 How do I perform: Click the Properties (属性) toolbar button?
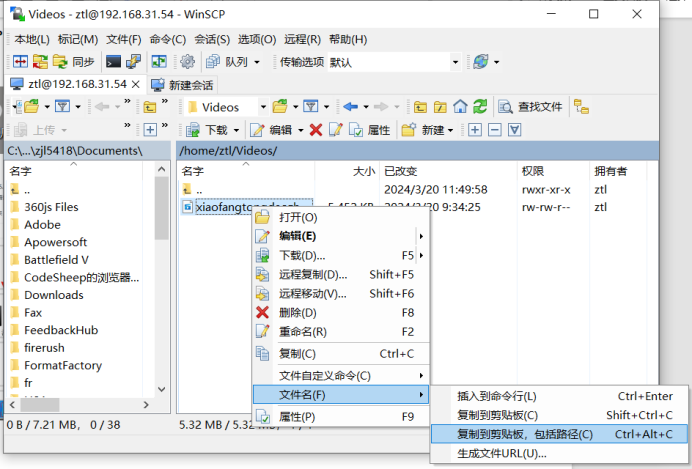370,130
